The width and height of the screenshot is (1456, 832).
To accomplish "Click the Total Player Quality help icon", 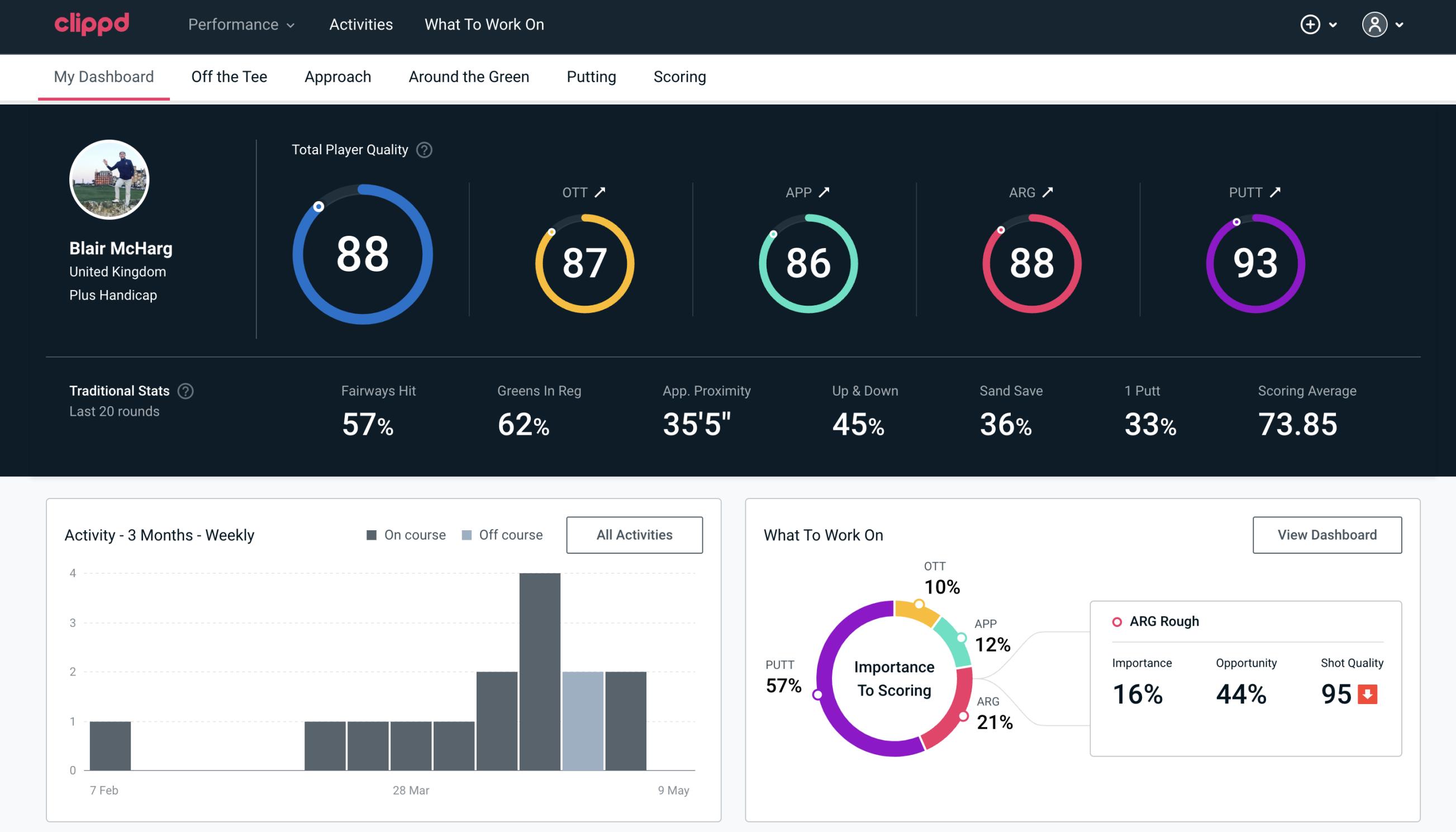I will point(423,149).
